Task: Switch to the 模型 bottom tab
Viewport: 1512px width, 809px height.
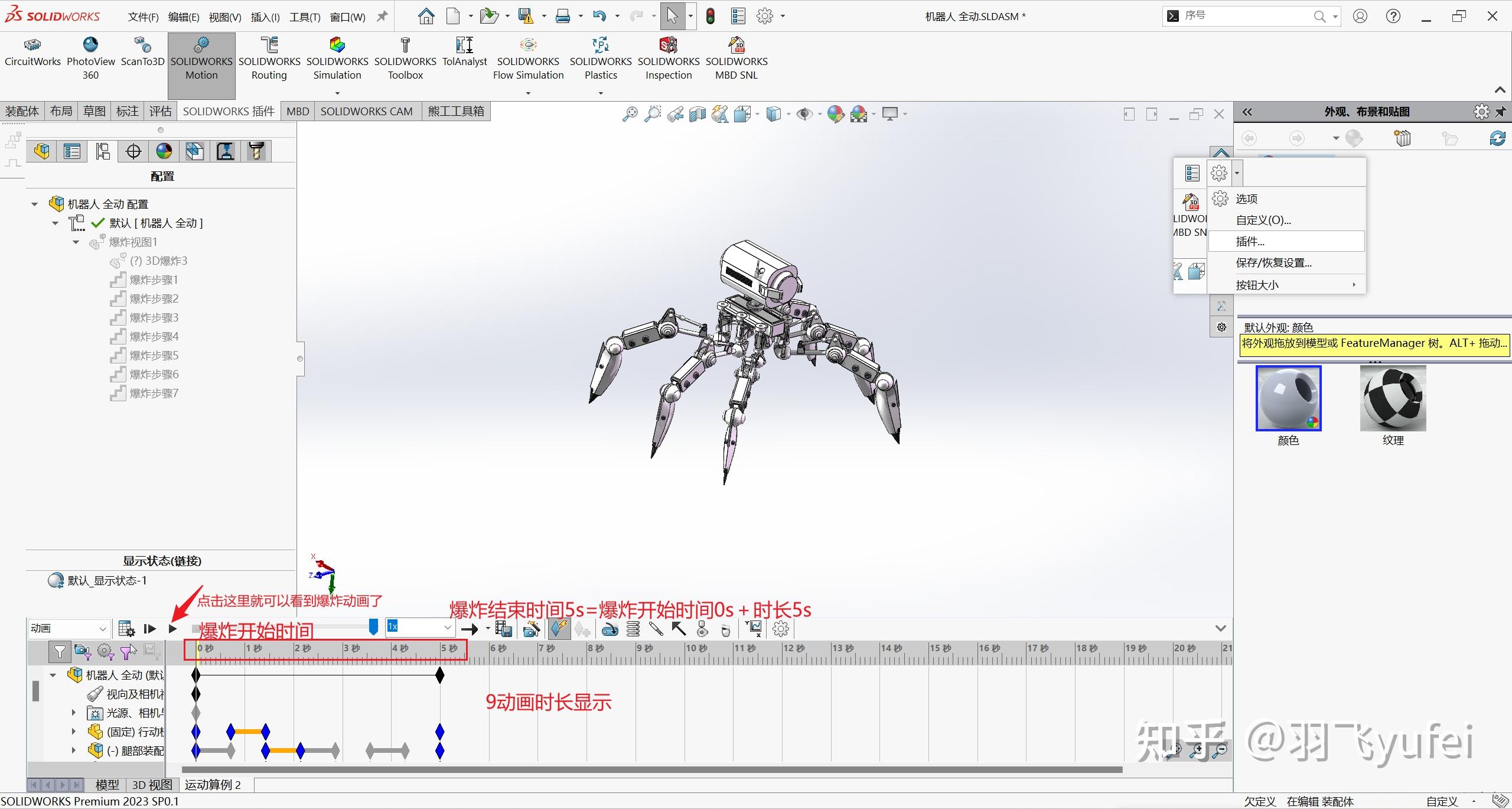Action: tap(107, 785)
